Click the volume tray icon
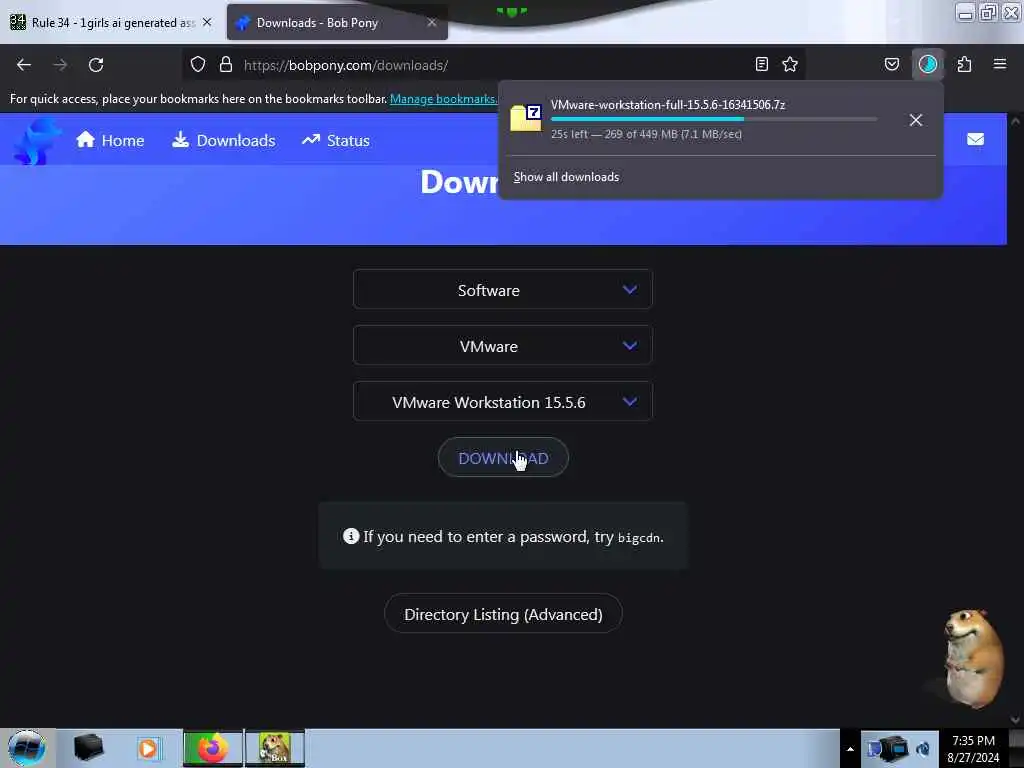The image size is (1024, 768). click(923, 748)
